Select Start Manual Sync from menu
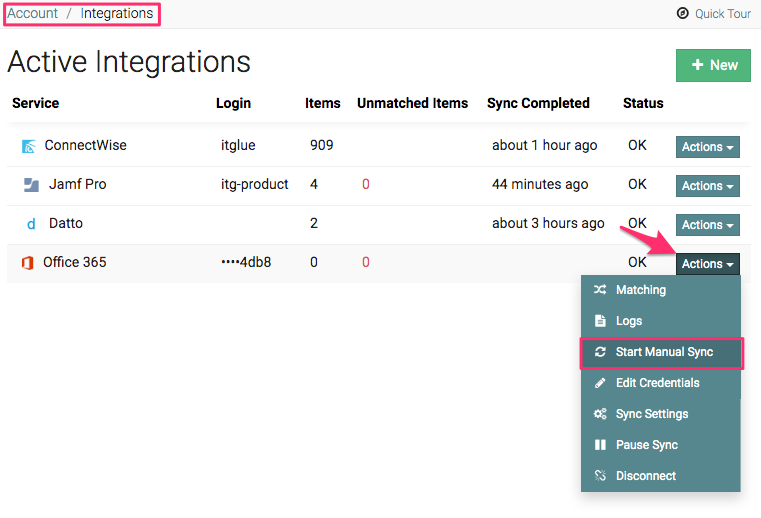This screenshot has height=518, width=761. (664, 352)
